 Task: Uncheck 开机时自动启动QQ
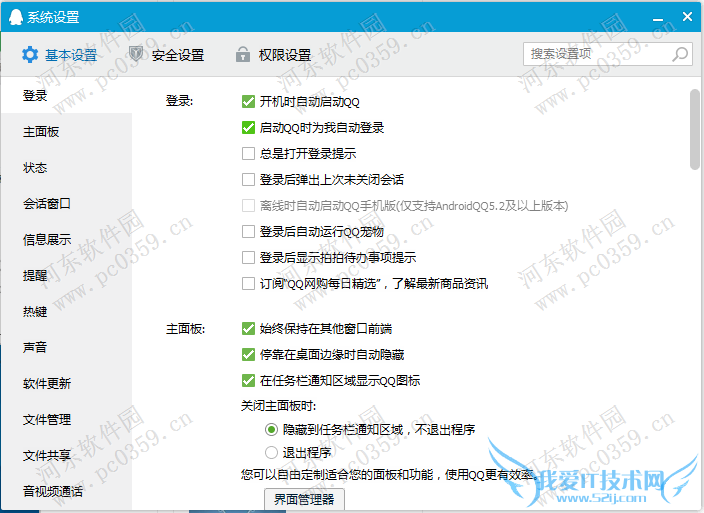pos(248,101)
